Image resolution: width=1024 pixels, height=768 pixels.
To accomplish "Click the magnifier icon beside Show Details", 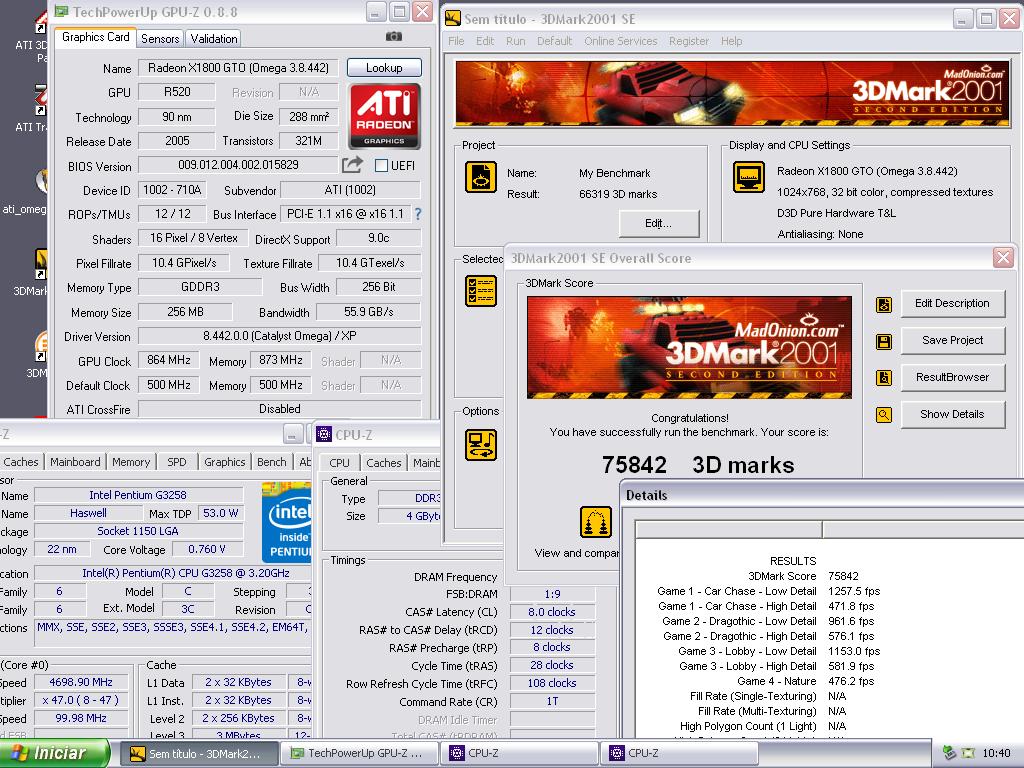I will coord(884,414).
